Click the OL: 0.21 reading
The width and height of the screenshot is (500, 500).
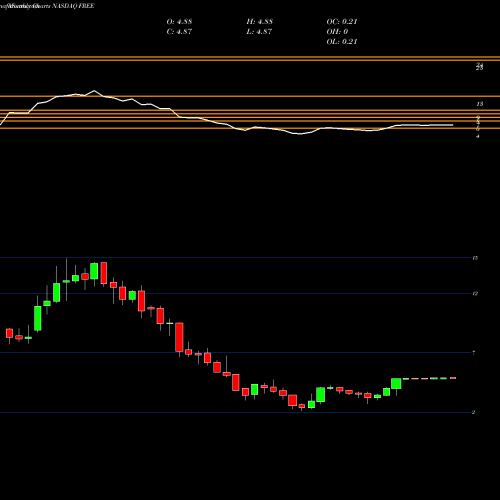[x=342, y=42]
